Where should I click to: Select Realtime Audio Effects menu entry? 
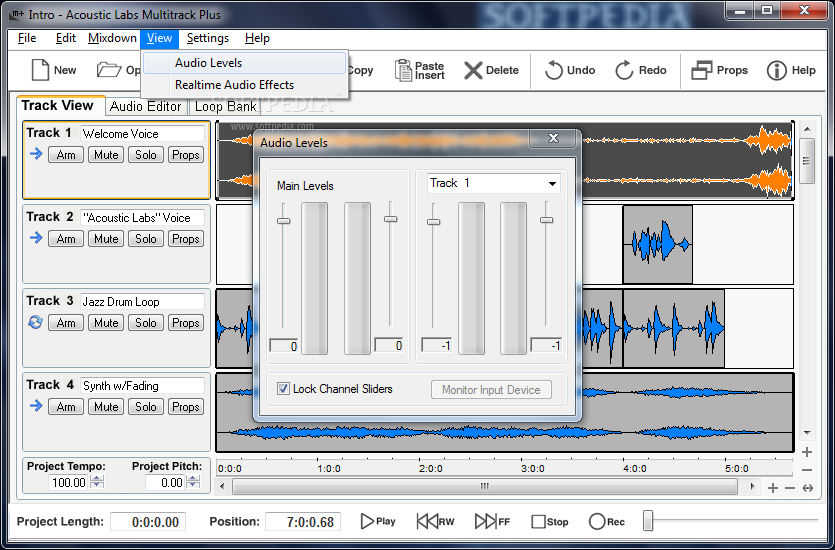(x=244, y=85)
